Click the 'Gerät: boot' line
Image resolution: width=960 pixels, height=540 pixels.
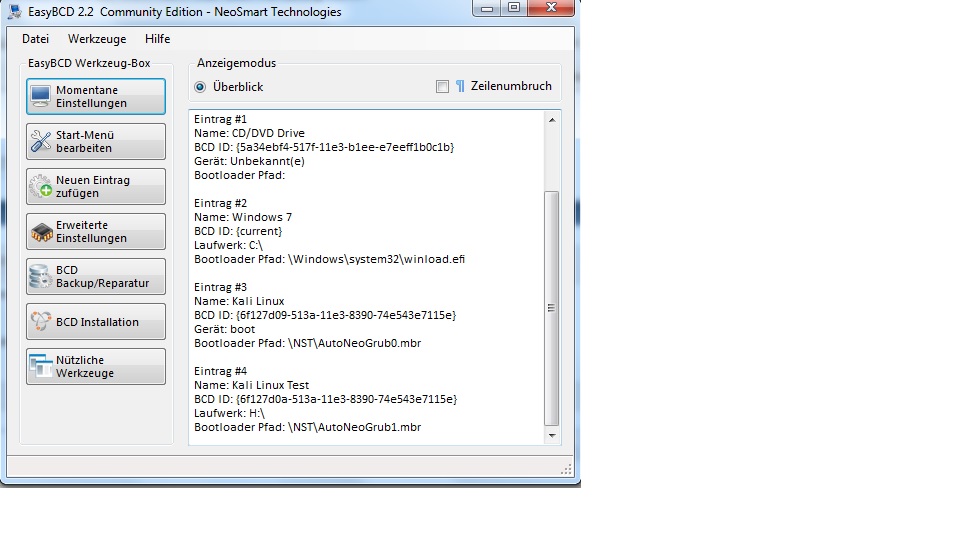225,329
